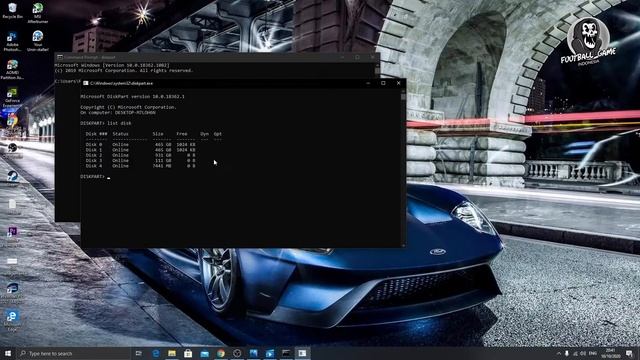Click diskpart window title bar icon
Screen dimensions: 640x360
click(85, 83)
